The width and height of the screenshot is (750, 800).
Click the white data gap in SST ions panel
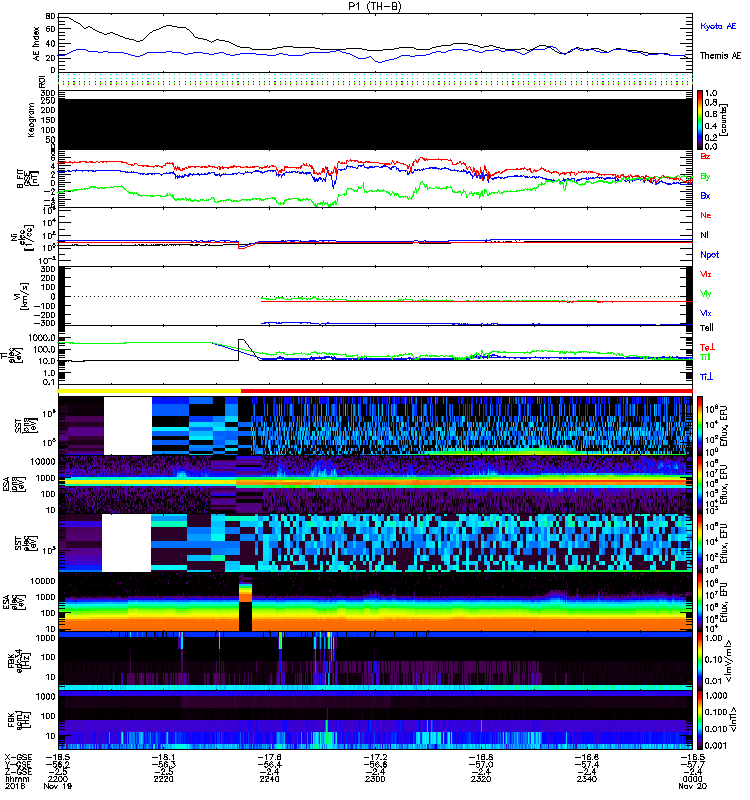click(x=128, y=426)
